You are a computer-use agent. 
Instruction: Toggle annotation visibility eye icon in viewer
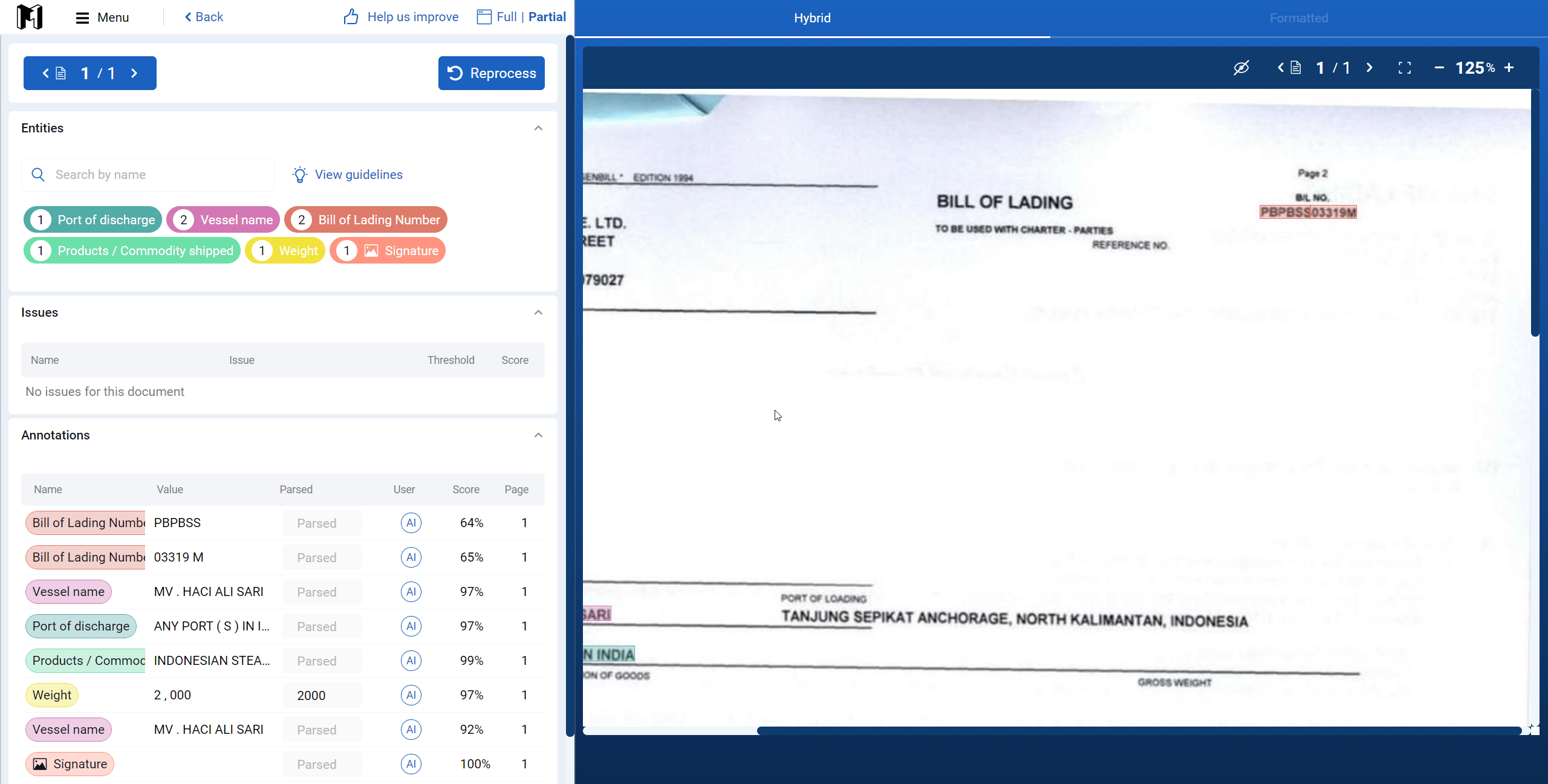(x=1241, y=68)
